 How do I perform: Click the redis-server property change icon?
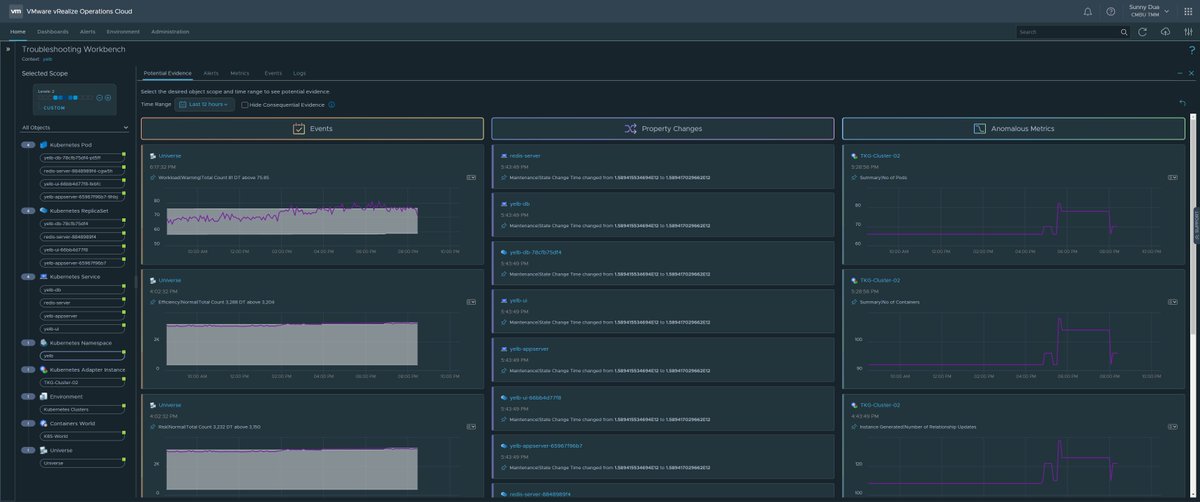(504, 156)
